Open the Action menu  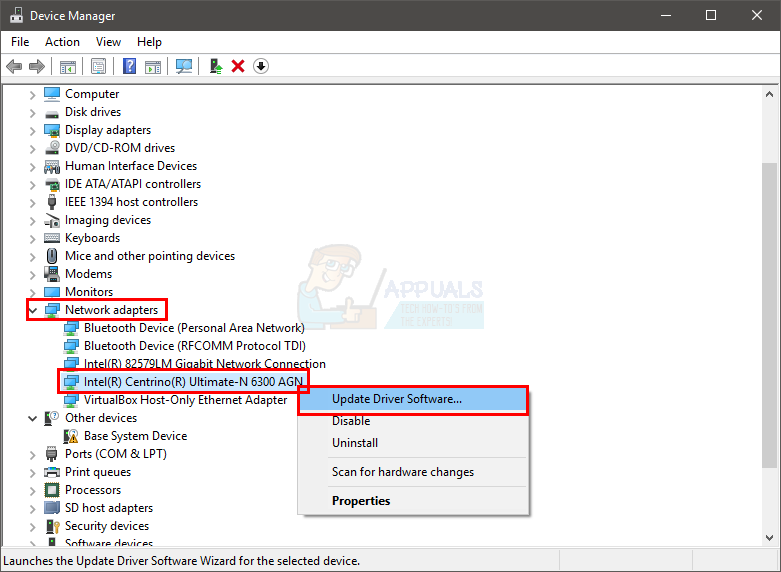pyautogui.click(x=62, y=42)
